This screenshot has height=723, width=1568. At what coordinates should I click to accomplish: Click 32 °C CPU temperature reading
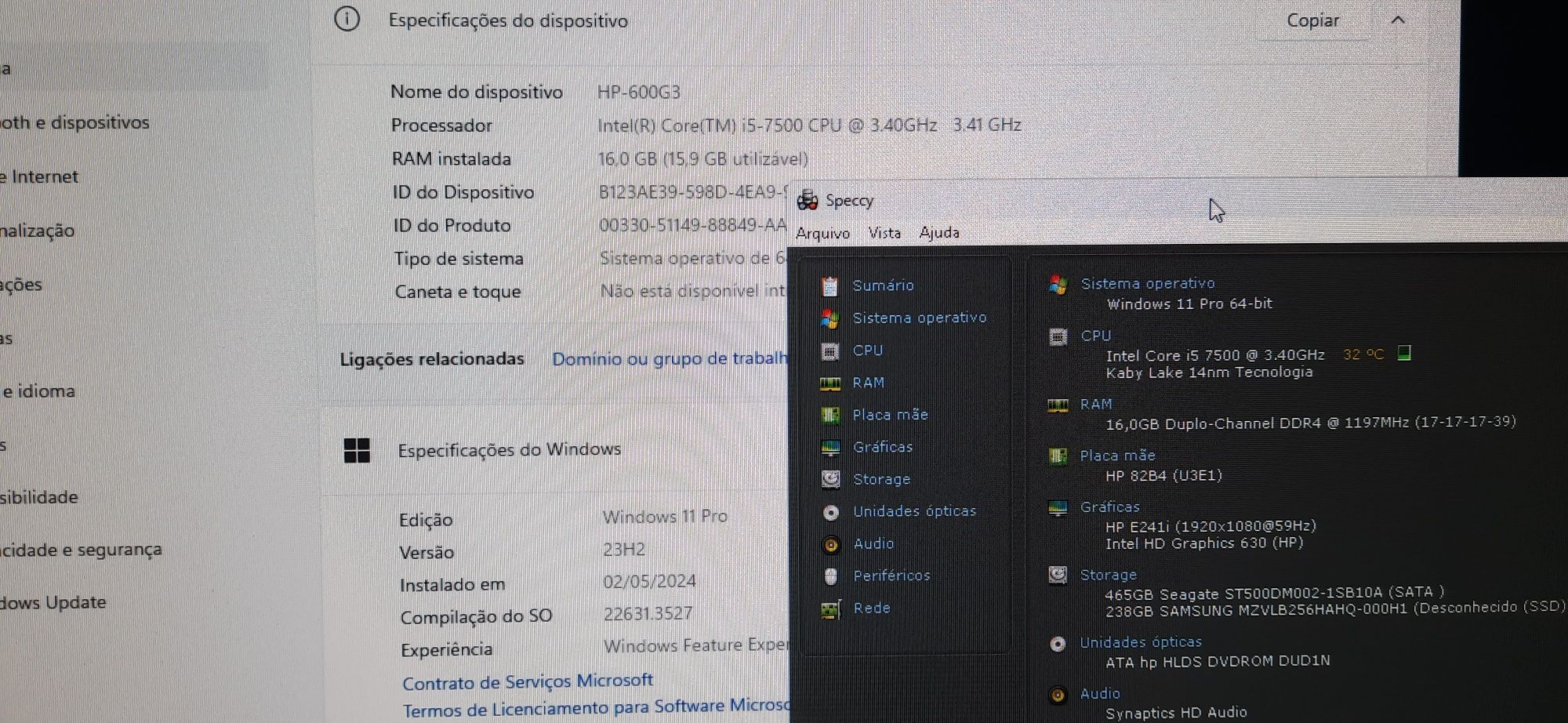tap(1363, 354)
